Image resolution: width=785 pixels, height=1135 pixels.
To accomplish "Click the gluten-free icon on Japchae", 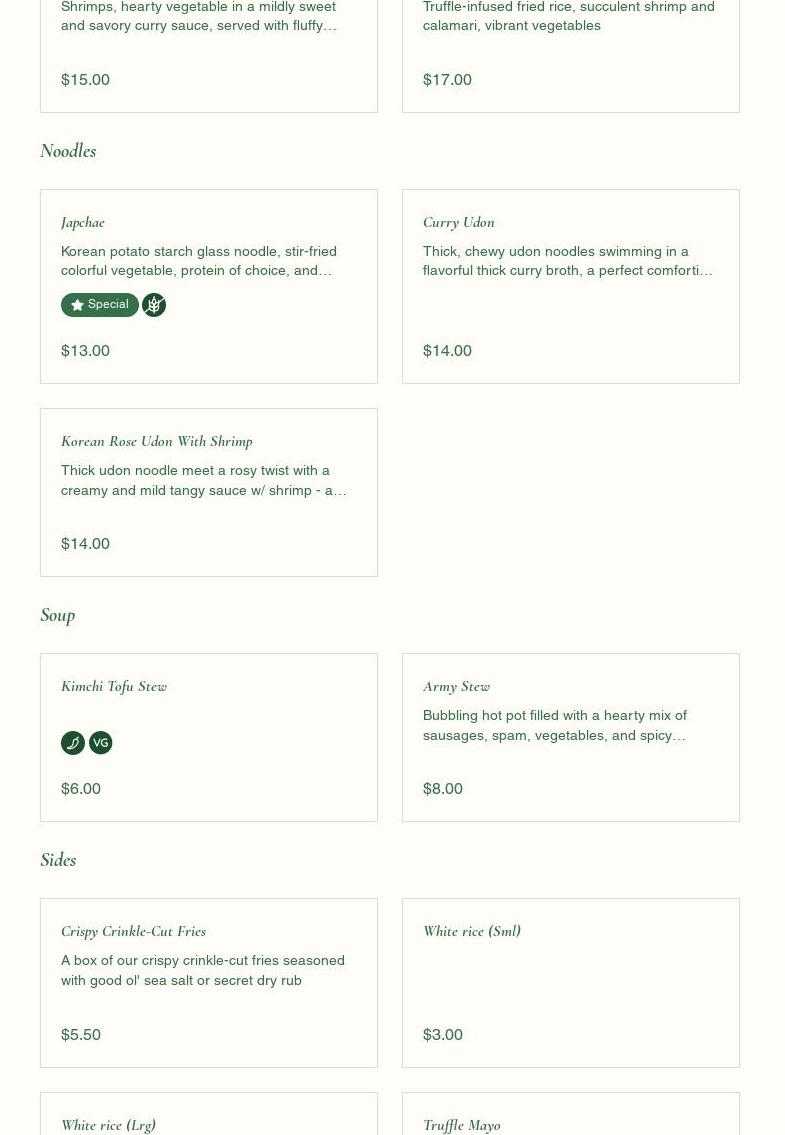I will pyautogui.click(x=154, y=305).
